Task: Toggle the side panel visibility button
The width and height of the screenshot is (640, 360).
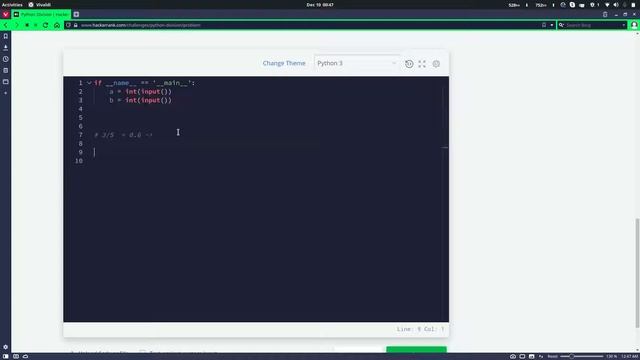Action: point(6,356)
